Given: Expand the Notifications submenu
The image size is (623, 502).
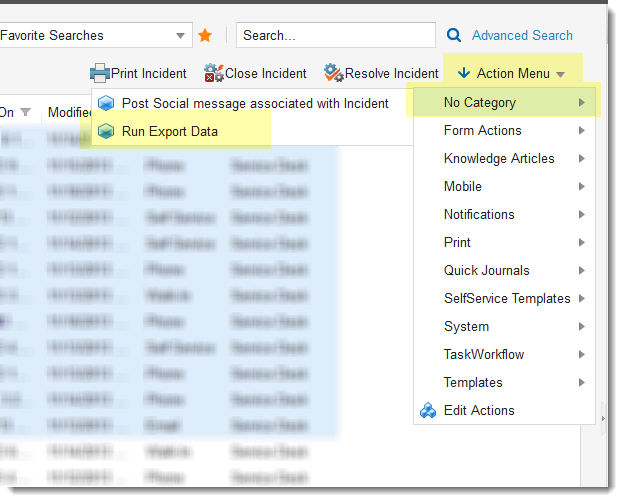Looking at the screenshot, I should (504, 214).
